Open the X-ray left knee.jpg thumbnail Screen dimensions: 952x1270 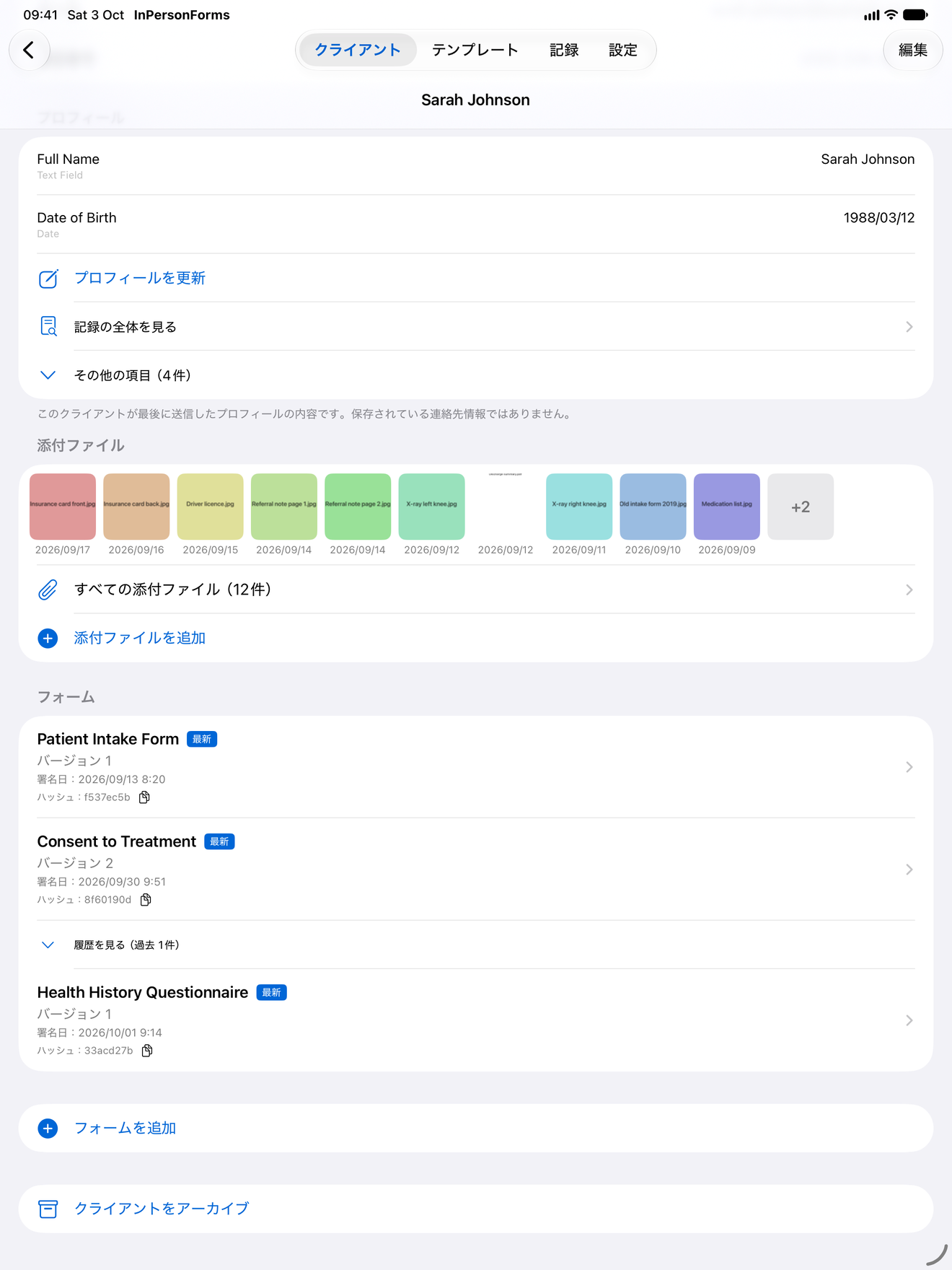431,507
